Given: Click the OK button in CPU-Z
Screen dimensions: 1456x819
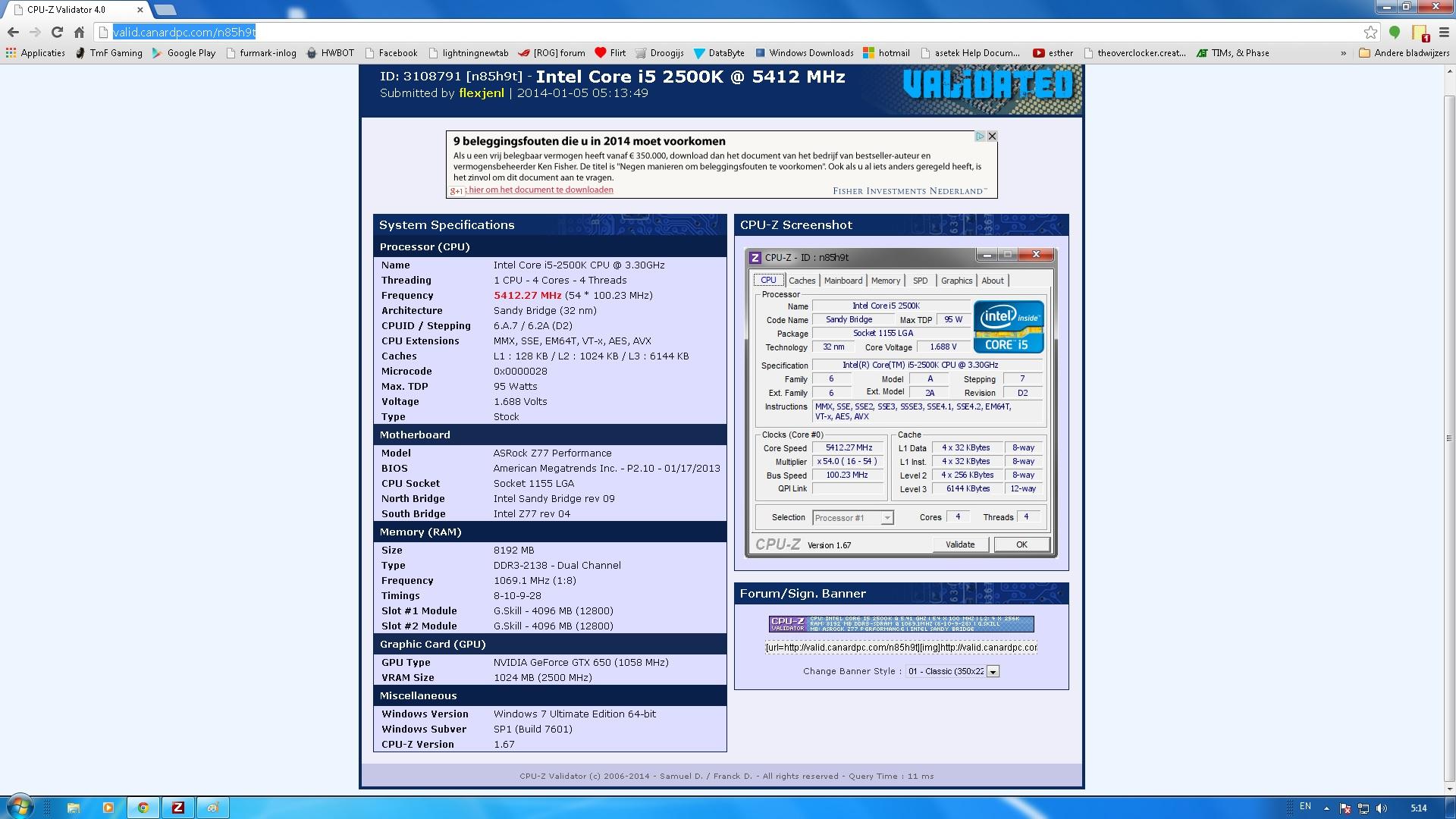Looking at the screenshot, I should click(x=1021, y=544).
